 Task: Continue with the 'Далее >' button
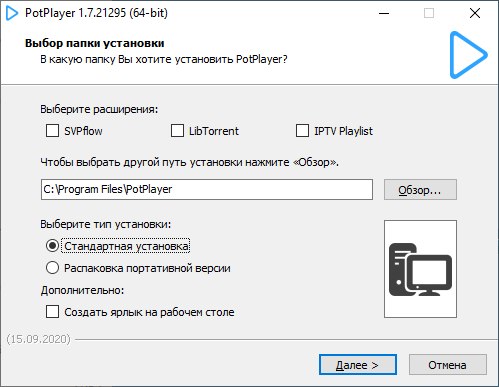[358, 365]
